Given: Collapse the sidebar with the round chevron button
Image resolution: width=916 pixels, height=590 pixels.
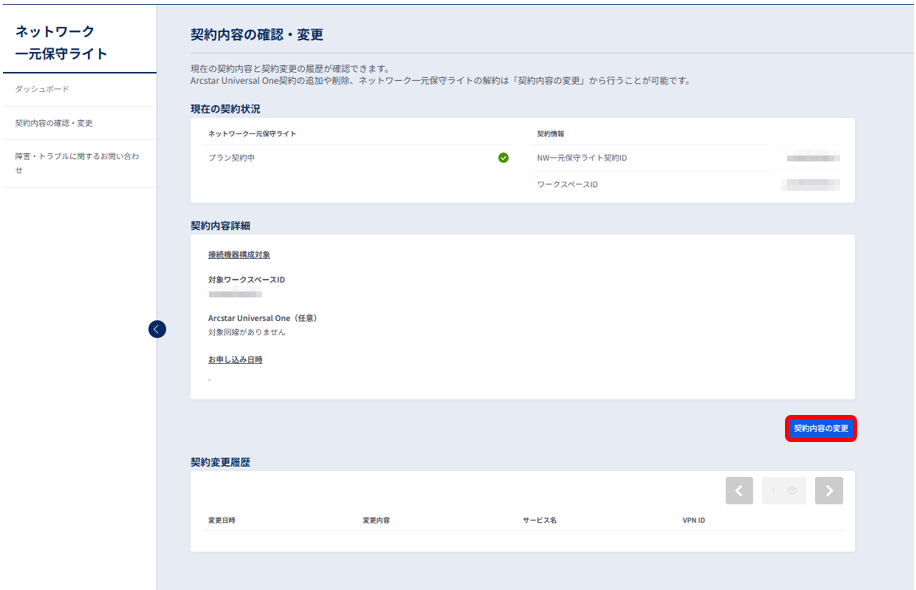Looking at the screenshot, I should [x=157, y=329].
